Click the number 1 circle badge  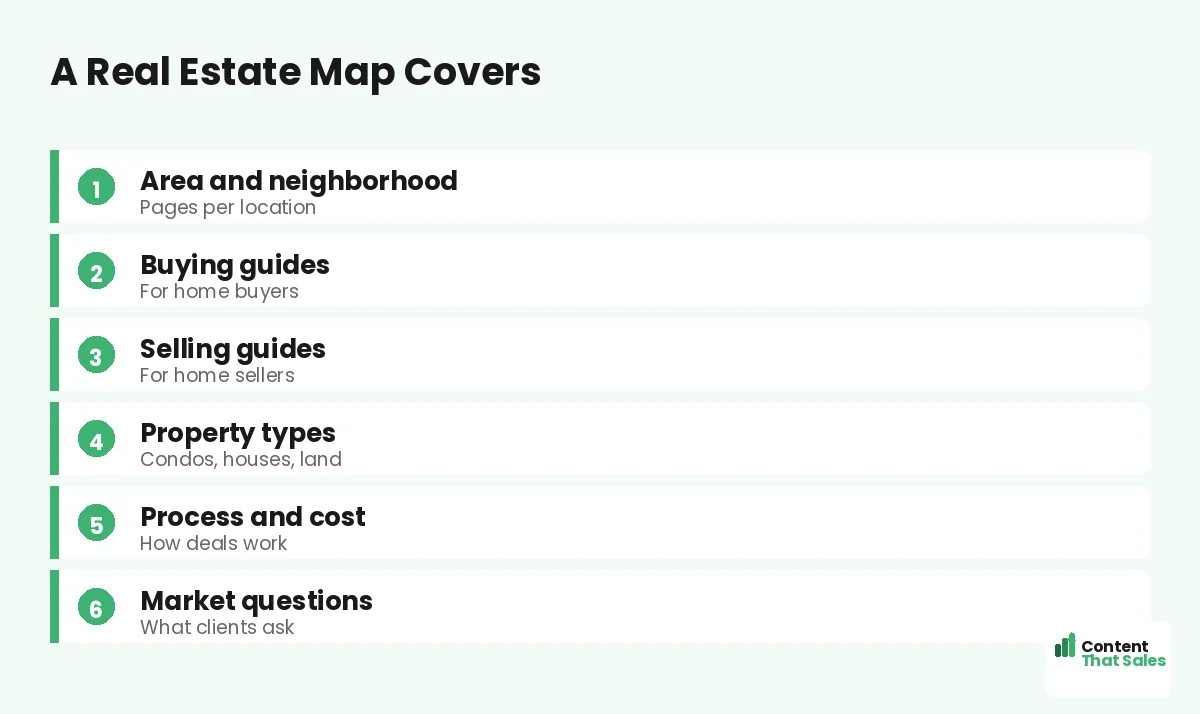pos(96,187)
